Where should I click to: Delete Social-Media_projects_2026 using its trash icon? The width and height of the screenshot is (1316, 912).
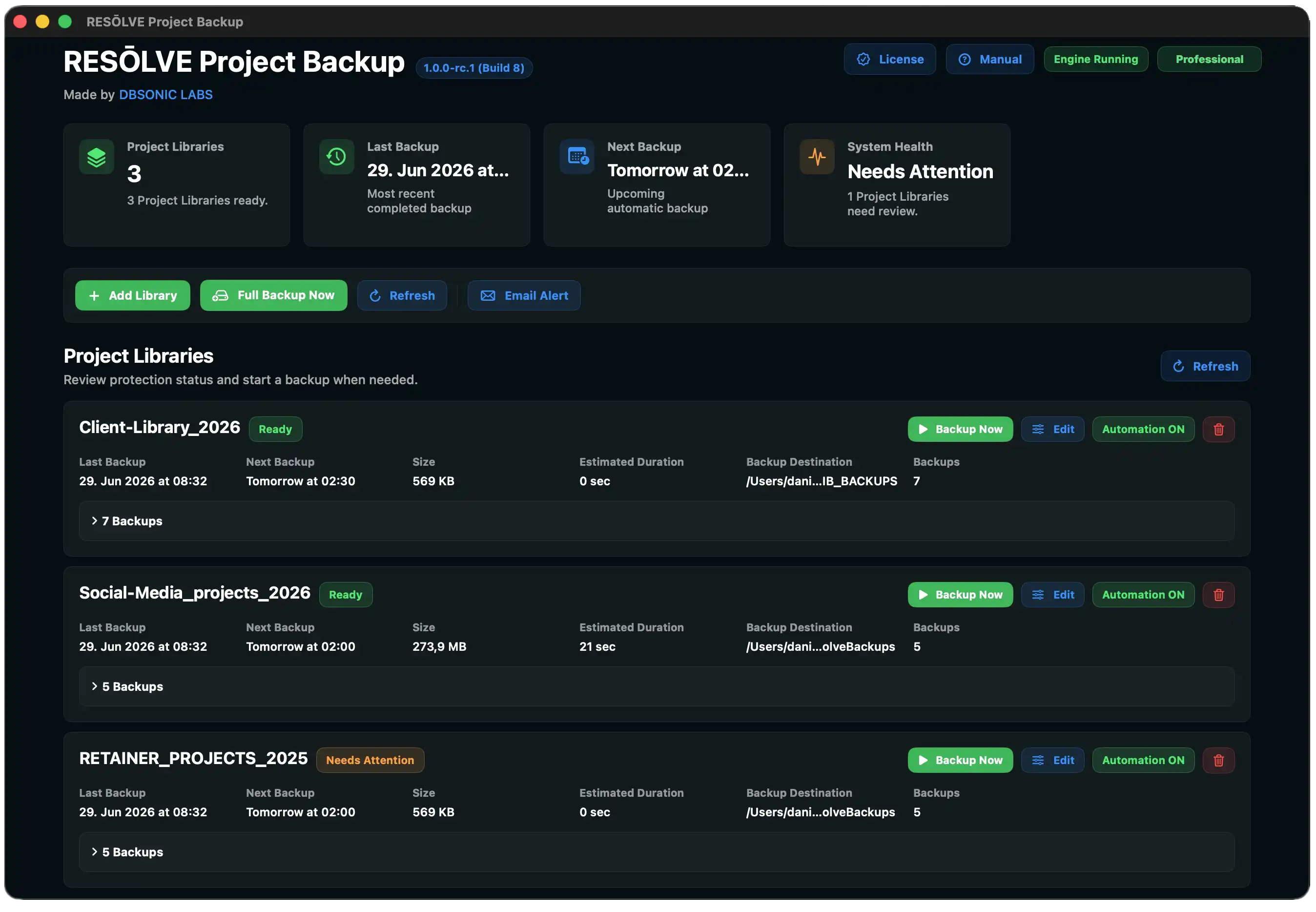(x=1218, y=595)
